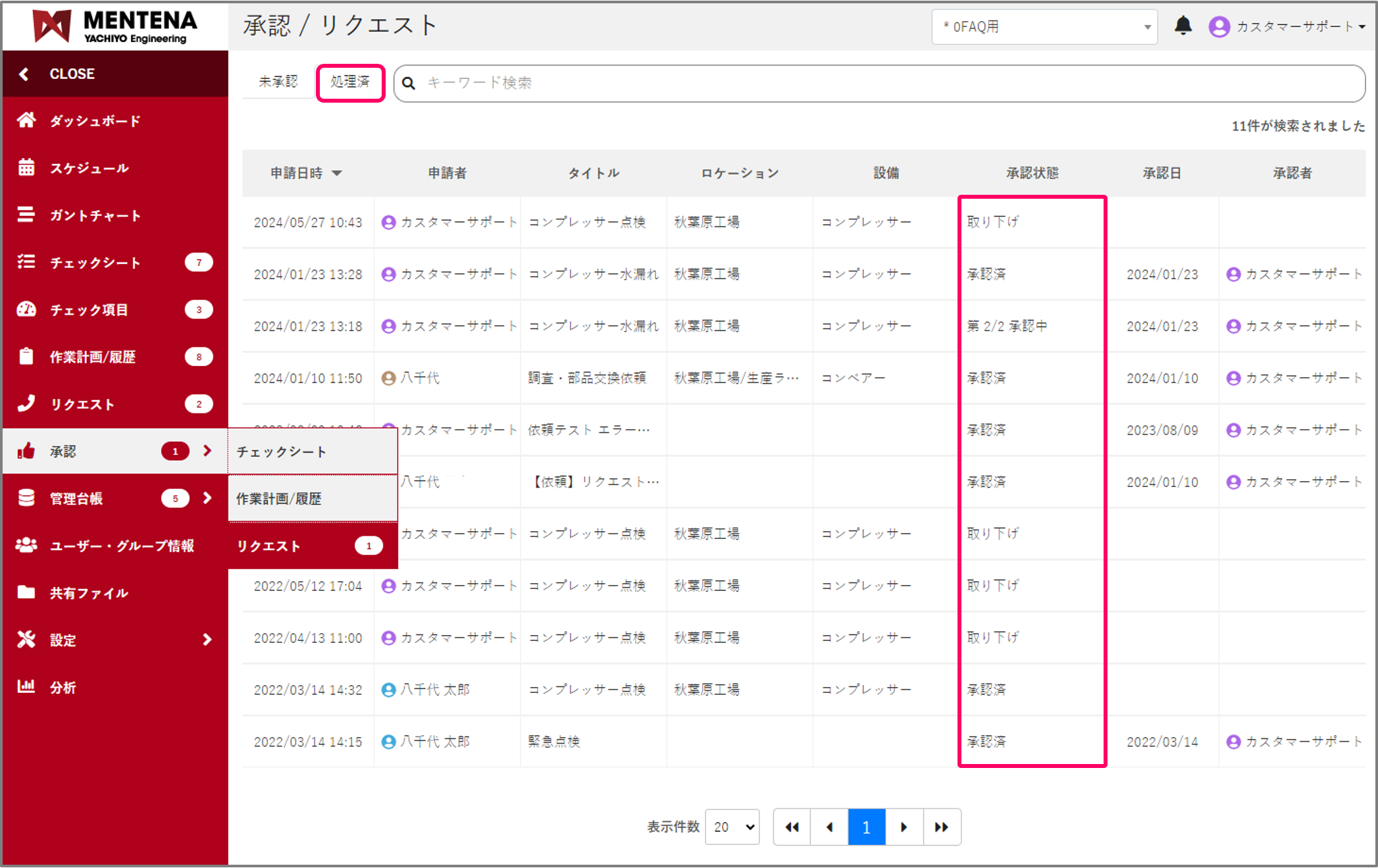This screenshot has height=868, width=1378.
Task: Open the 0FAQ用 dropdown
Action: coord(1044,27)
